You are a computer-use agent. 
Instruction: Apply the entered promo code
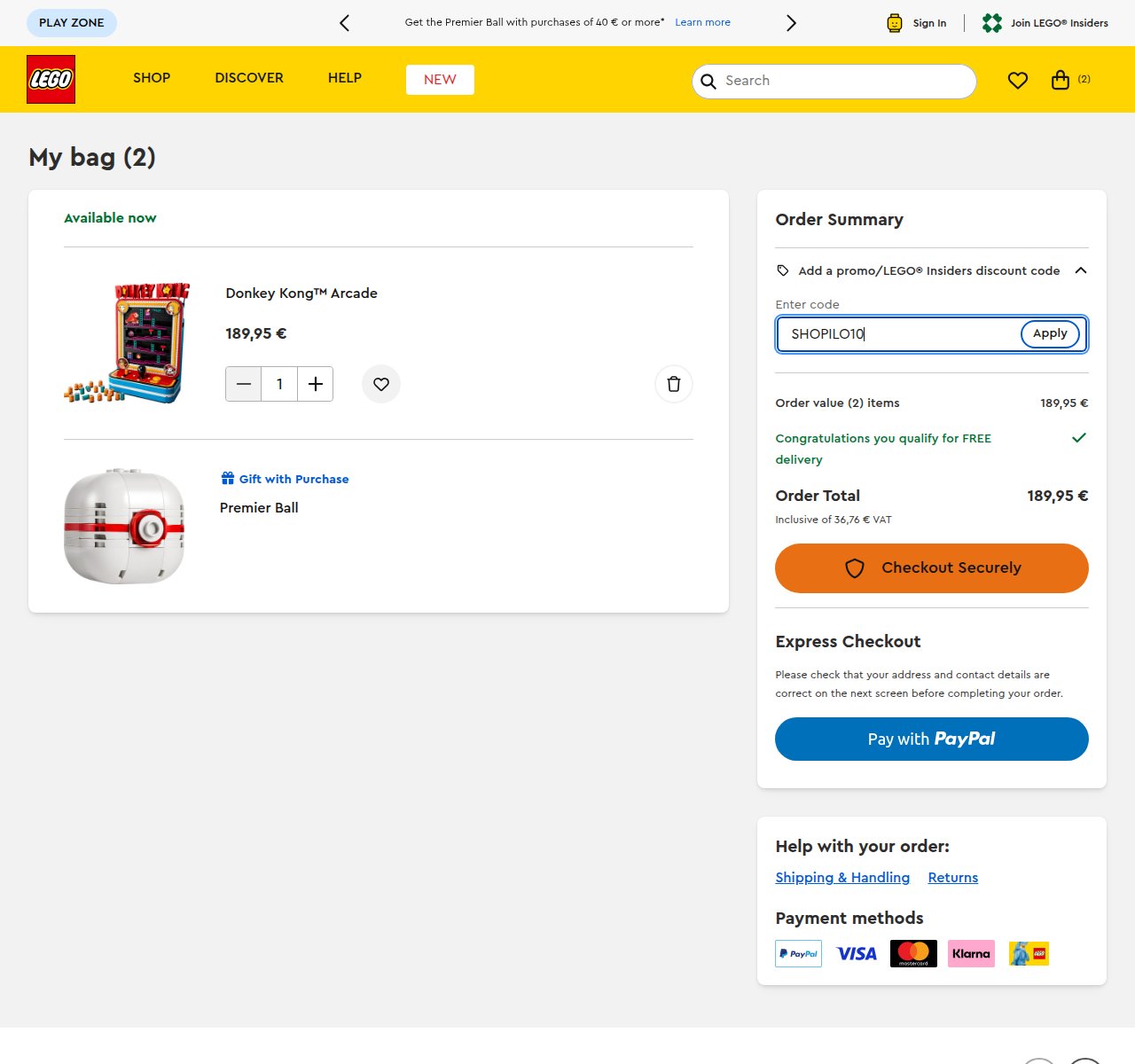coord(1050,333)
